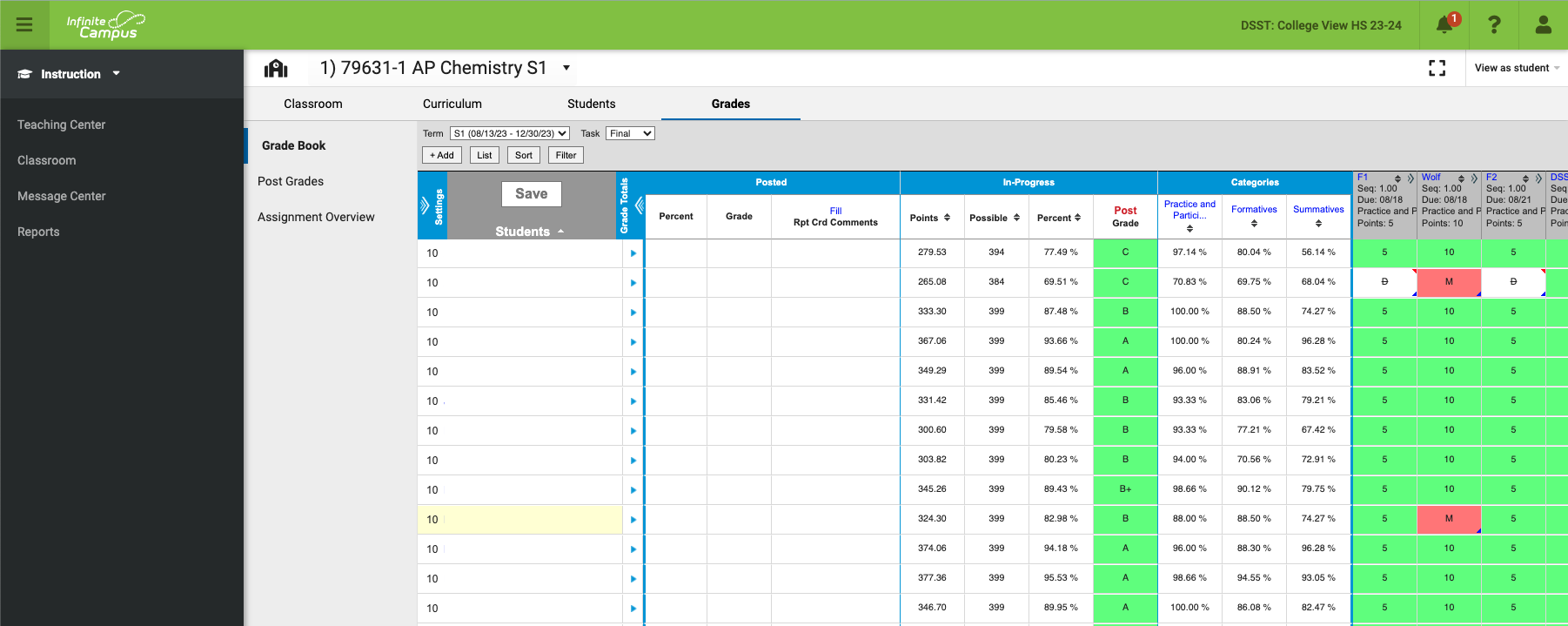Expand student row with 279.53 points
This screenshot has width=1568, height=626.
point(633,253)
